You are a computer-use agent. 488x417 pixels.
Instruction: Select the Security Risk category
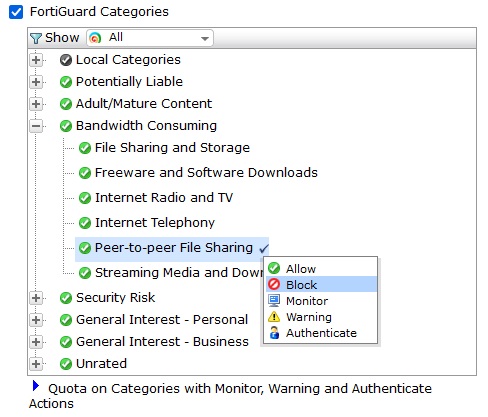(116, 298)
